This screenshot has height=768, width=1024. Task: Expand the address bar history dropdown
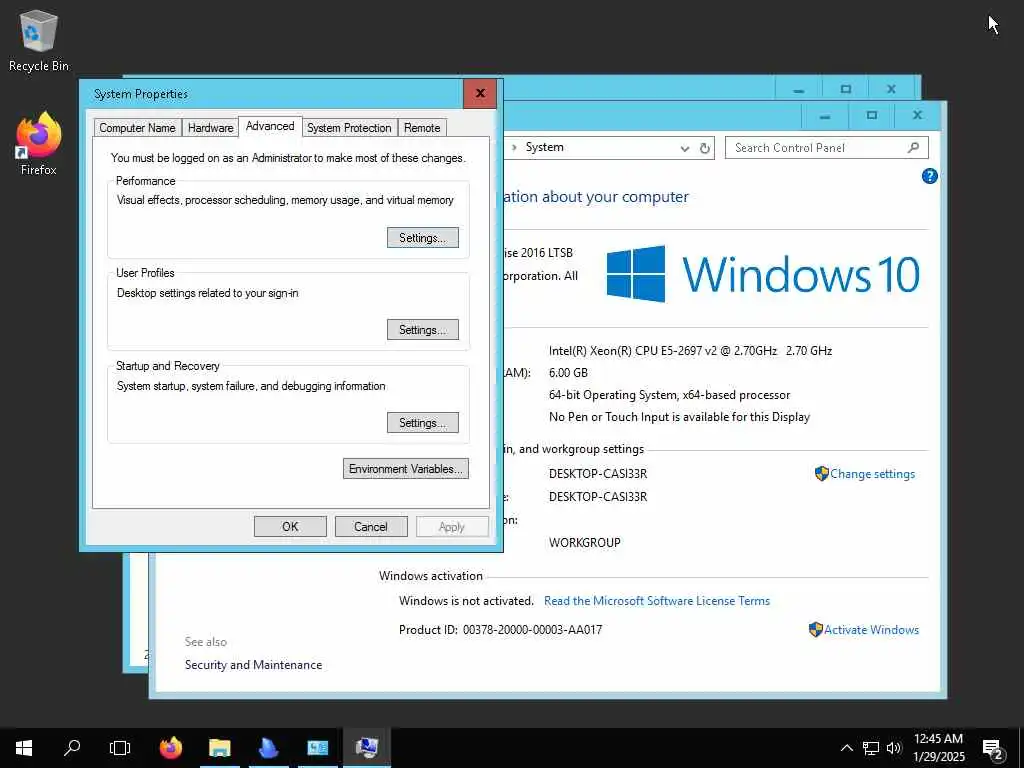click(x=684, y=148)
